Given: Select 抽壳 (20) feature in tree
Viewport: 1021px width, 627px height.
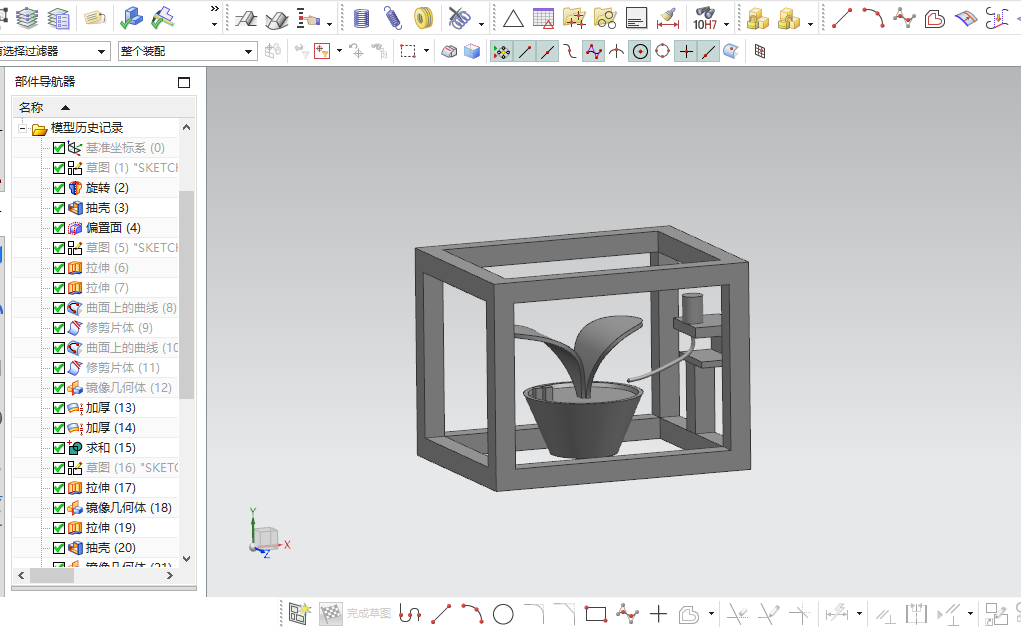Looking at the screenshot, I should tap(111, 548).
